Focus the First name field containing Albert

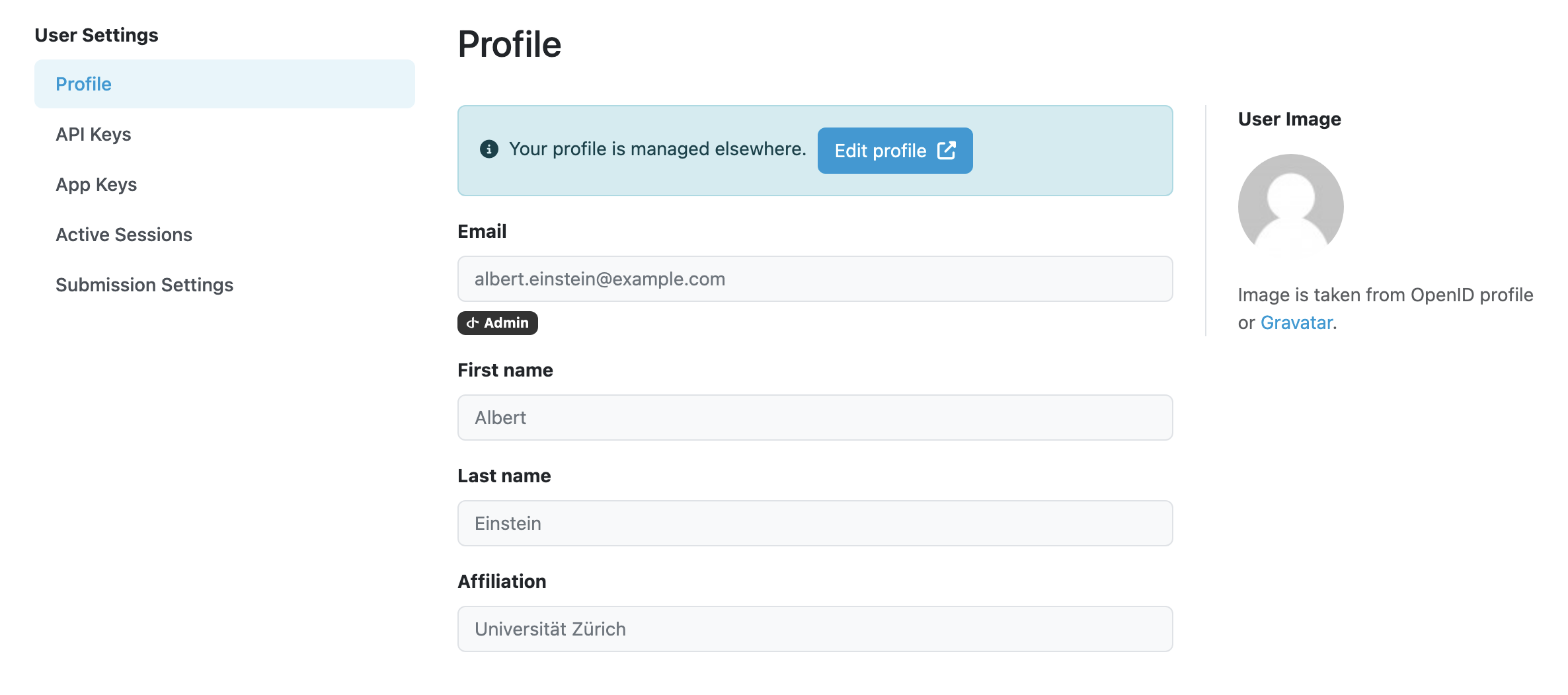coord(815,418)
